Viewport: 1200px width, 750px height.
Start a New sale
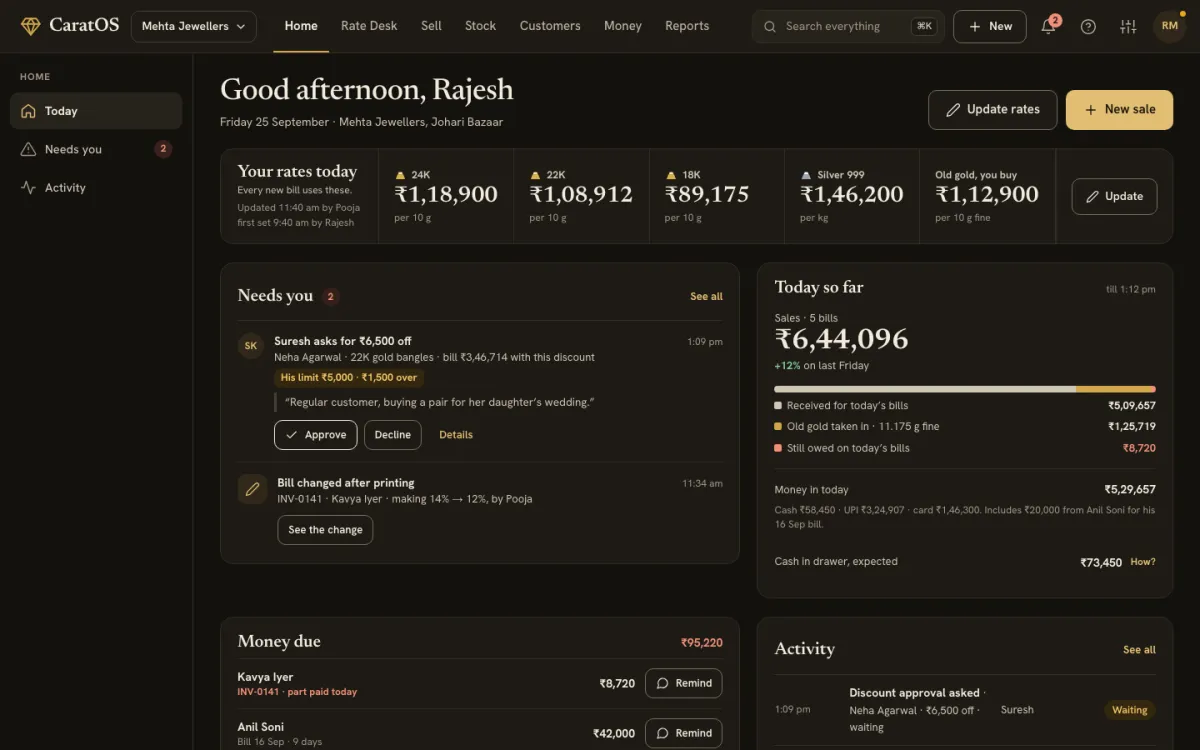[1119, 109]
